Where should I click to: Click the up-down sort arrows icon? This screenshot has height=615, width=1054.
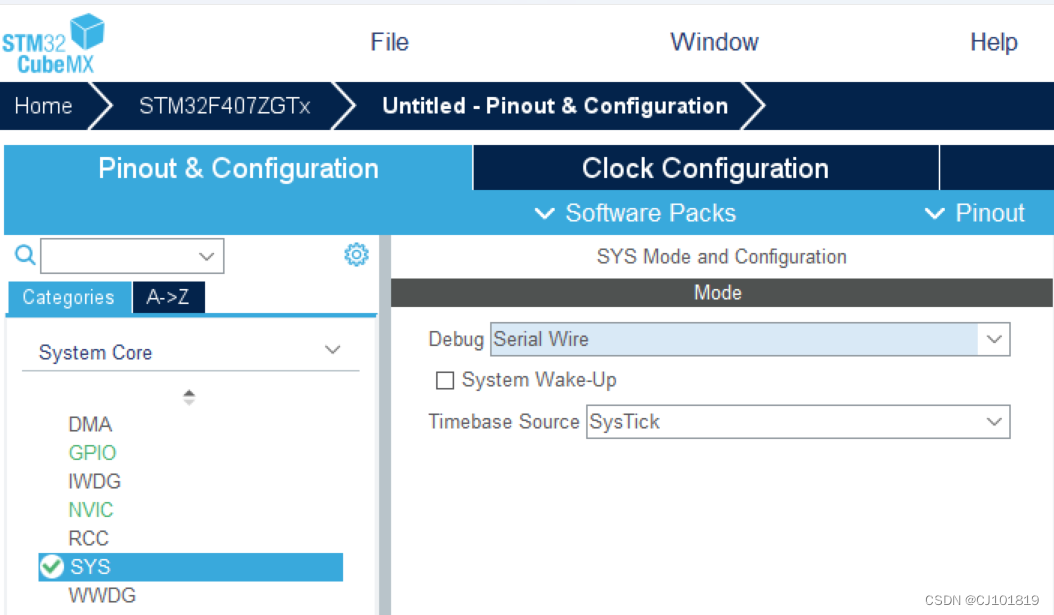point(189,397)
